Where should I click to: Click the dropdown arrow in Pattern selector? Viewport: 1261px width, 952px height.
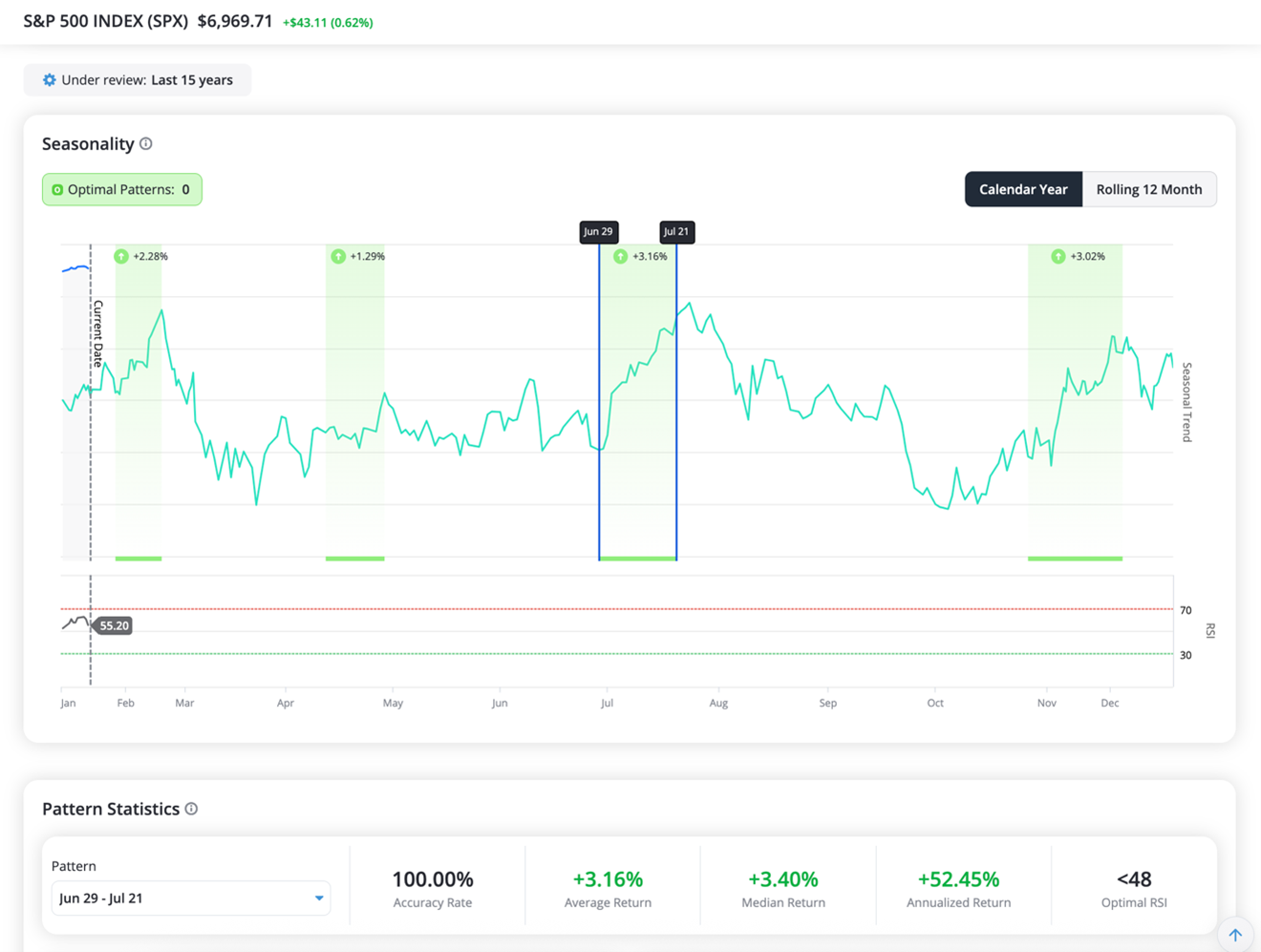(x=319, y=899)
